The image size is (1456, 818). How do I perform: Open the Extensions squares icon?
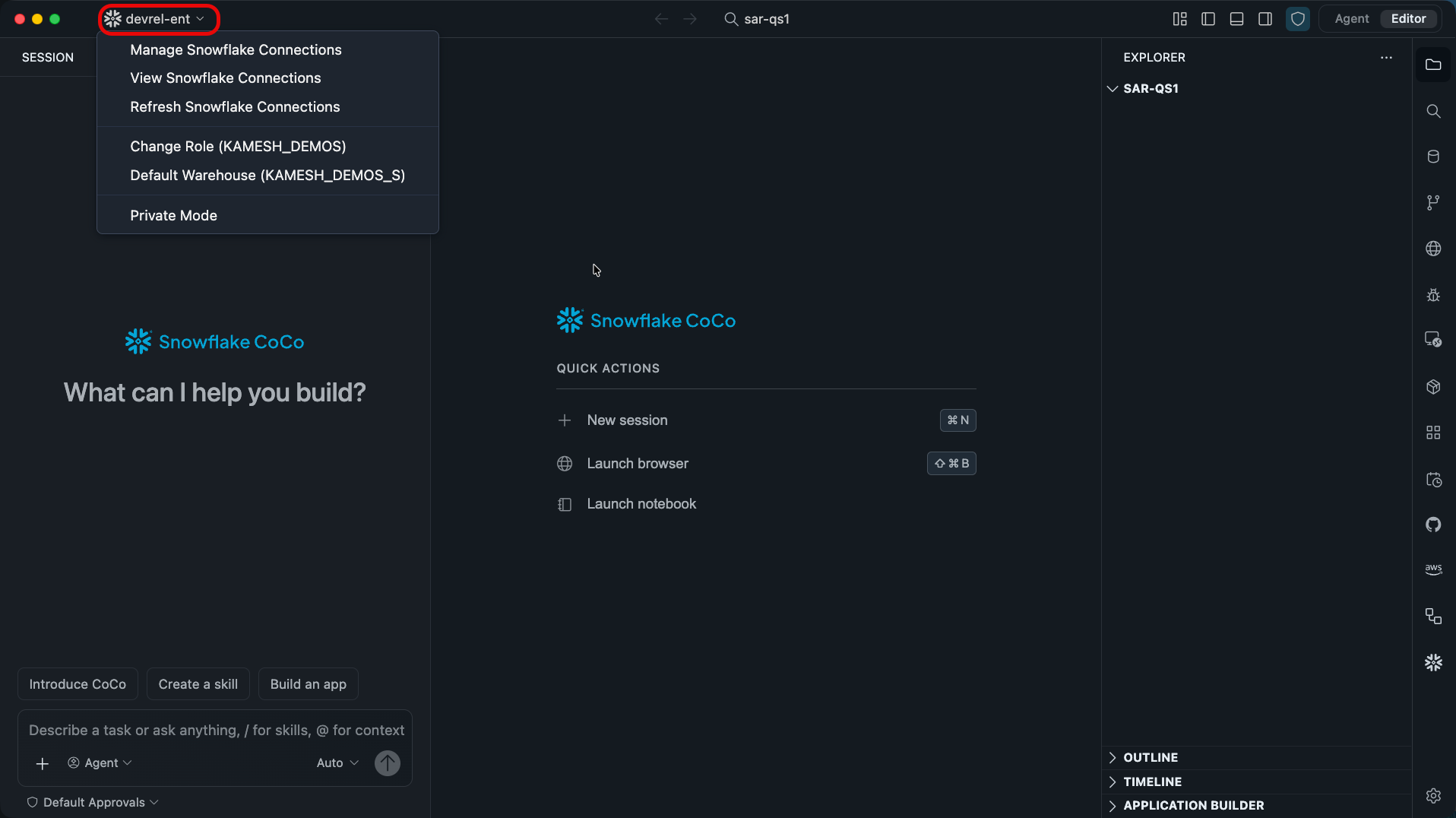point(1433,433)
